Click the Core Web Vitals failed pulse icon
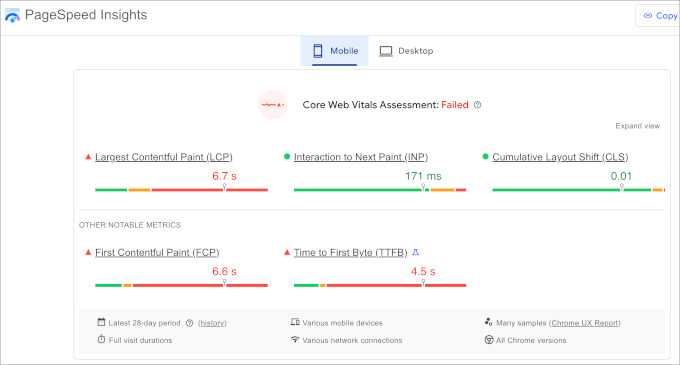This screenshot has height=365, width=680. 273,104
